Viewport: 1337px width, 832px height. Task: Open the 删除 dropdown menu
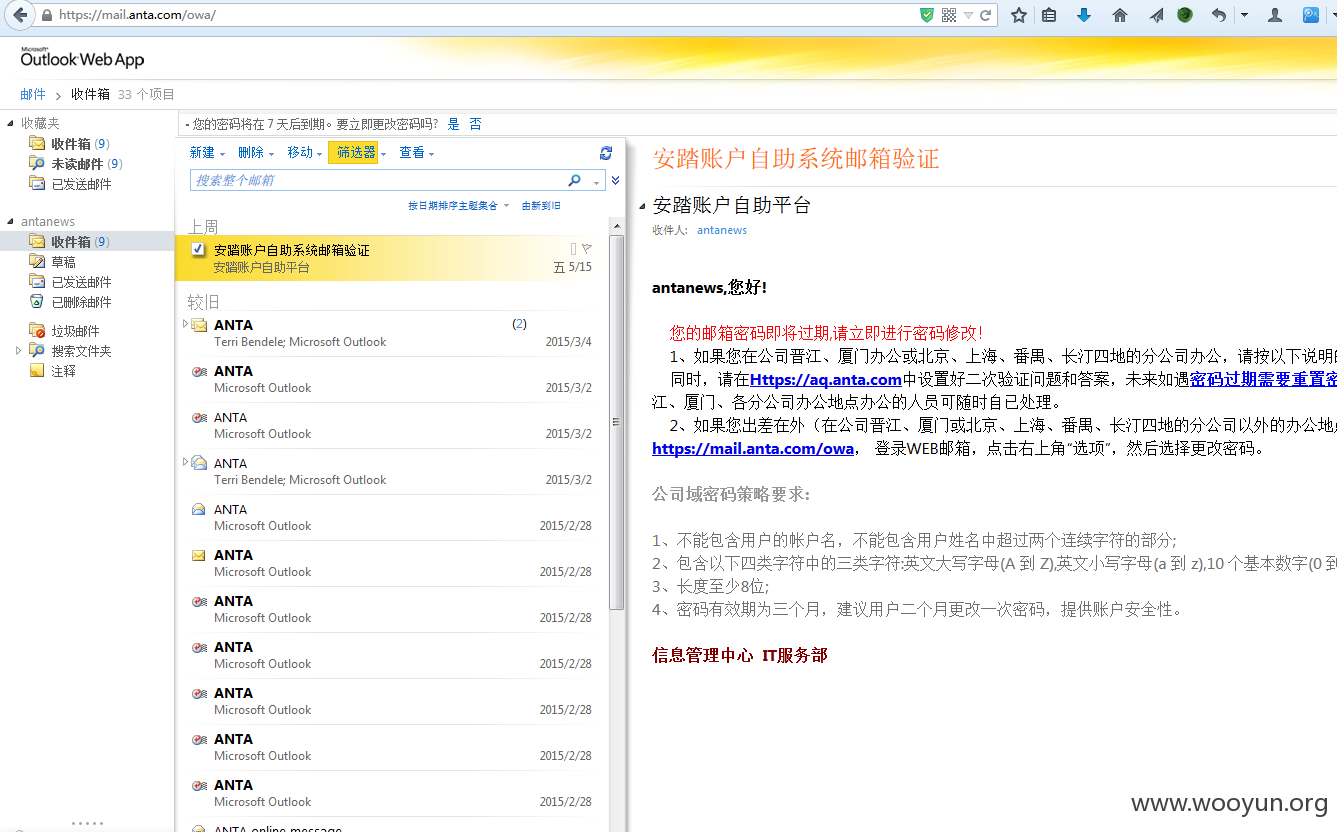pyautogui.click(x=256, y=153)
